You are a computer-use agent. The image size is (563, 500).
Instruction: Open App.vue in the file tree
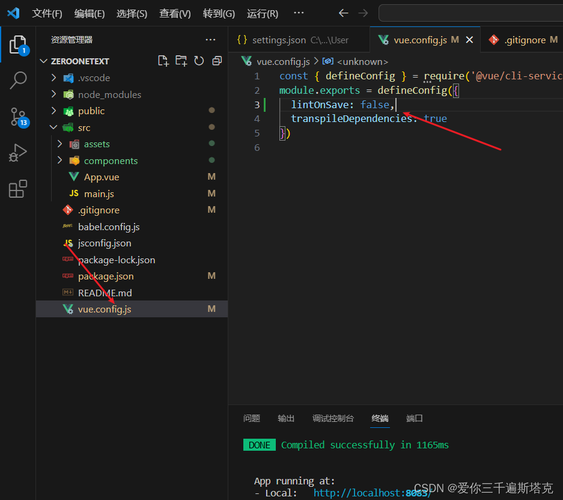pos(102,177)
